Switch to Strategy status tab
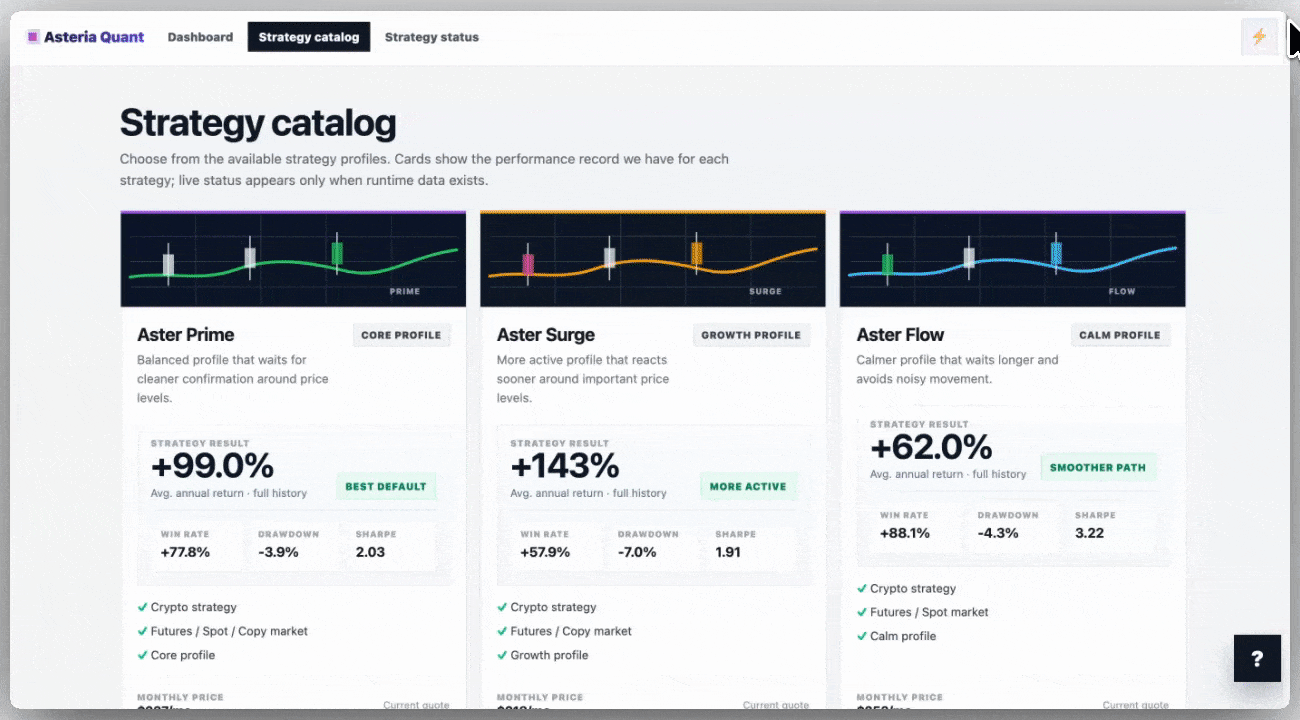 coord(432,37)
